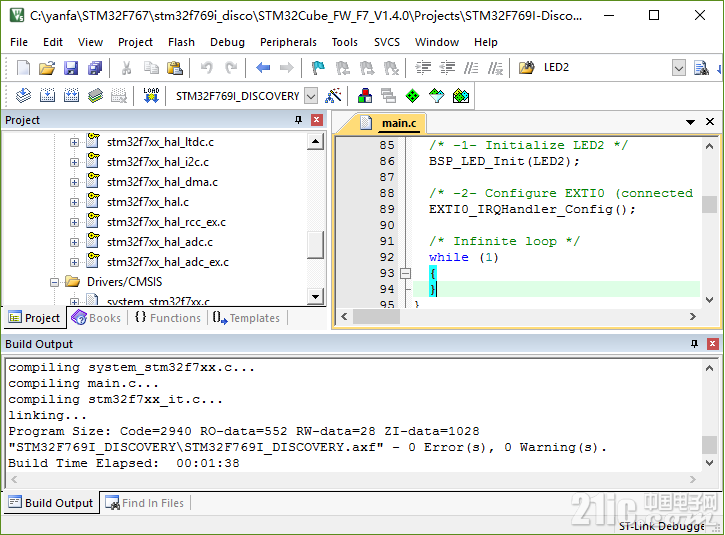Open Pack Installer icon
Image resolution: width=725 pixels, height=535 pixels.
tap(461, 96)
